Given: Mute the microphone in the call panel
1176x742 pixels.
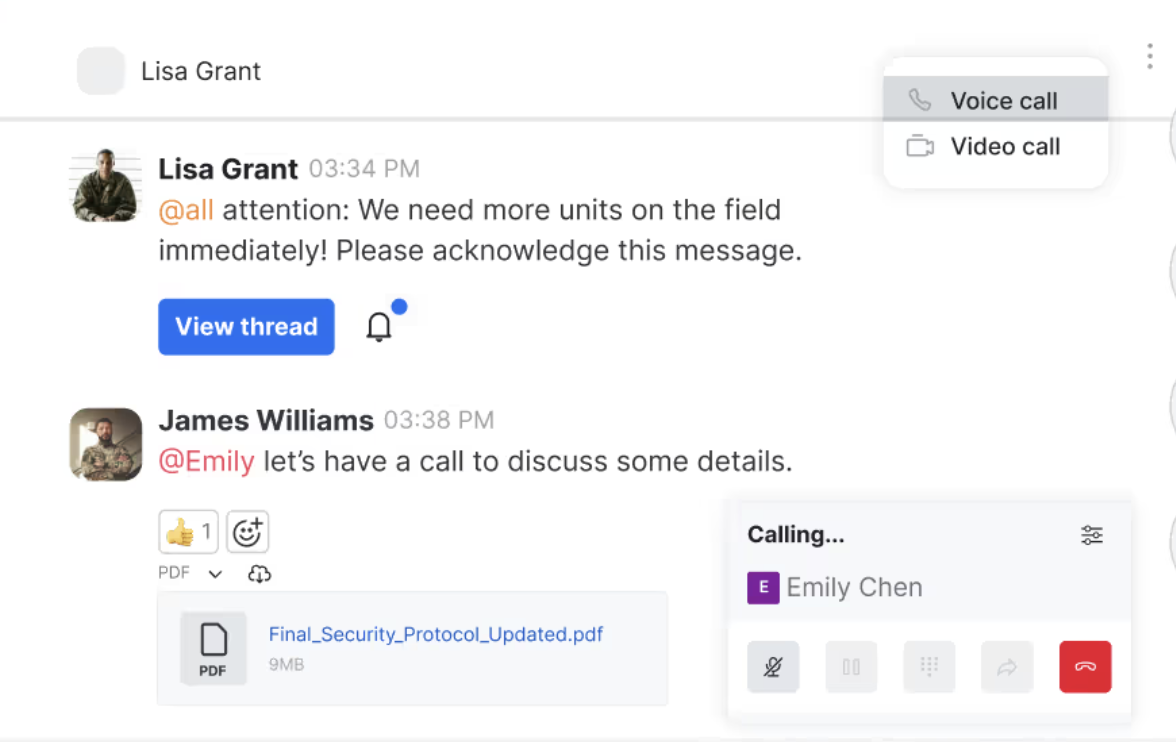Looking at the screenshot, I should (x=773, y=667).
